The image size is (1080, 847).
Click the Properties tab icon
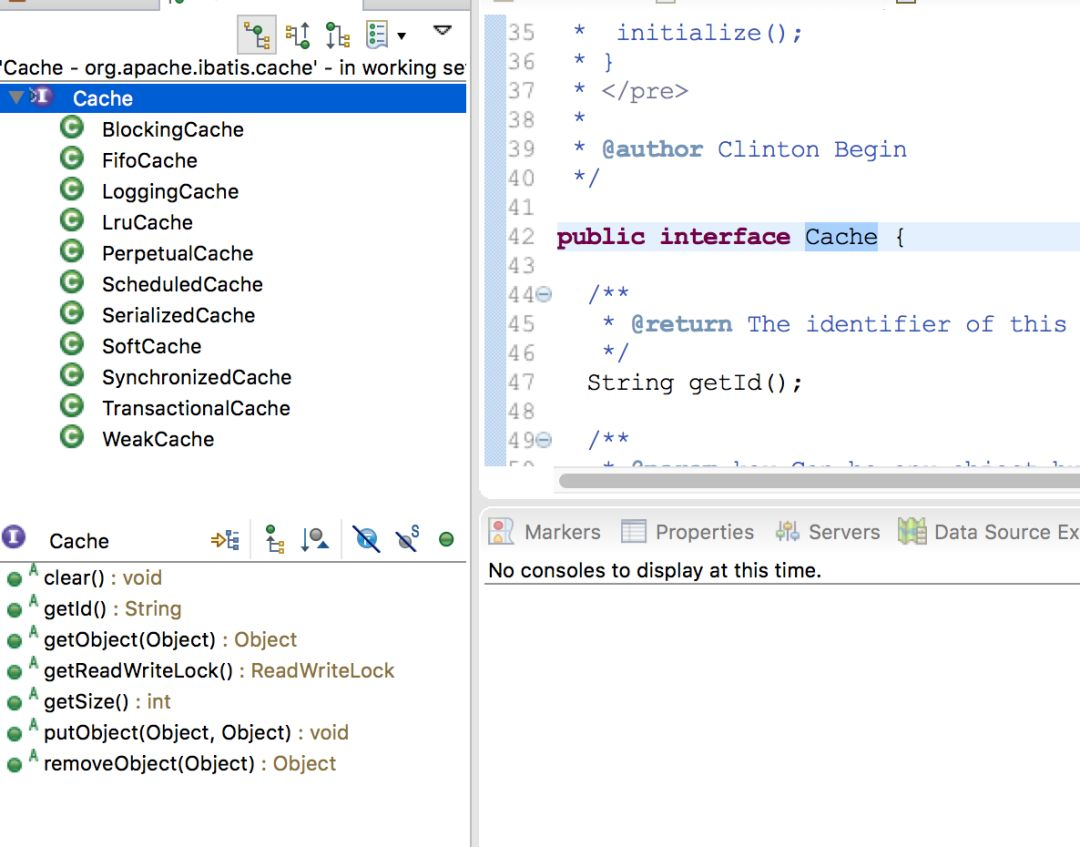(x=633, y=532)
